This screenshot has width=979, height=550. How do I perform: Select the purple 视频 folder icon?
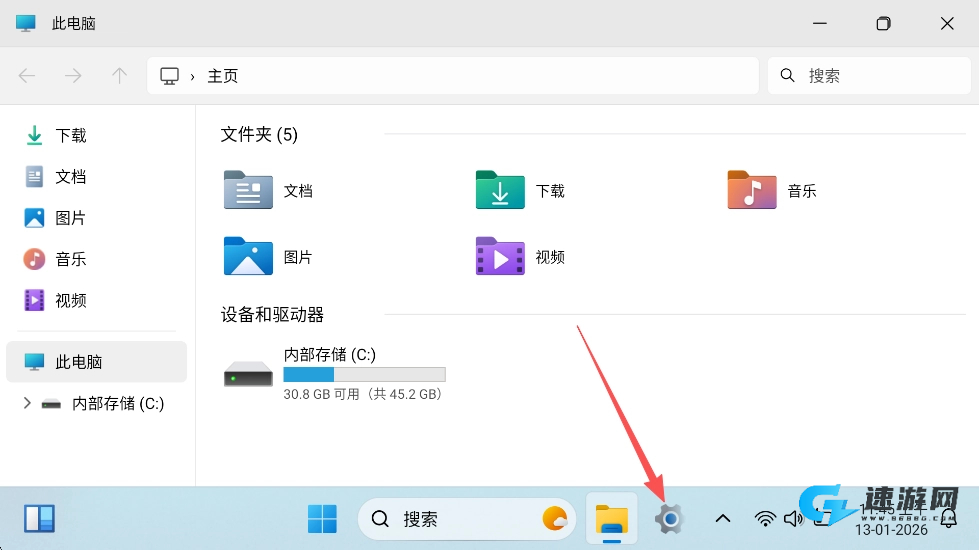click(x=500, y=256)
